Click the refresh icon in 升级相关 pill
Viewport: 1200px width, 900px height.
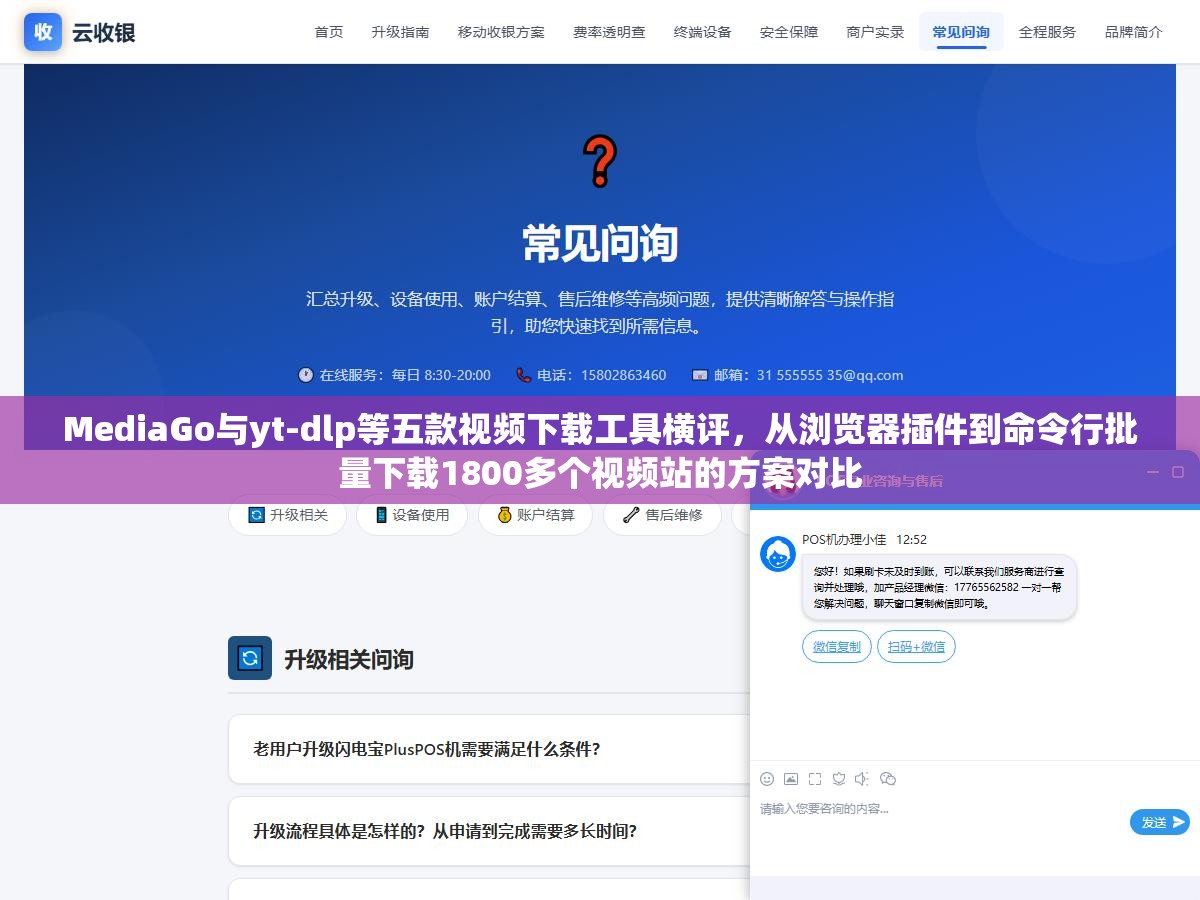(257, 515)
